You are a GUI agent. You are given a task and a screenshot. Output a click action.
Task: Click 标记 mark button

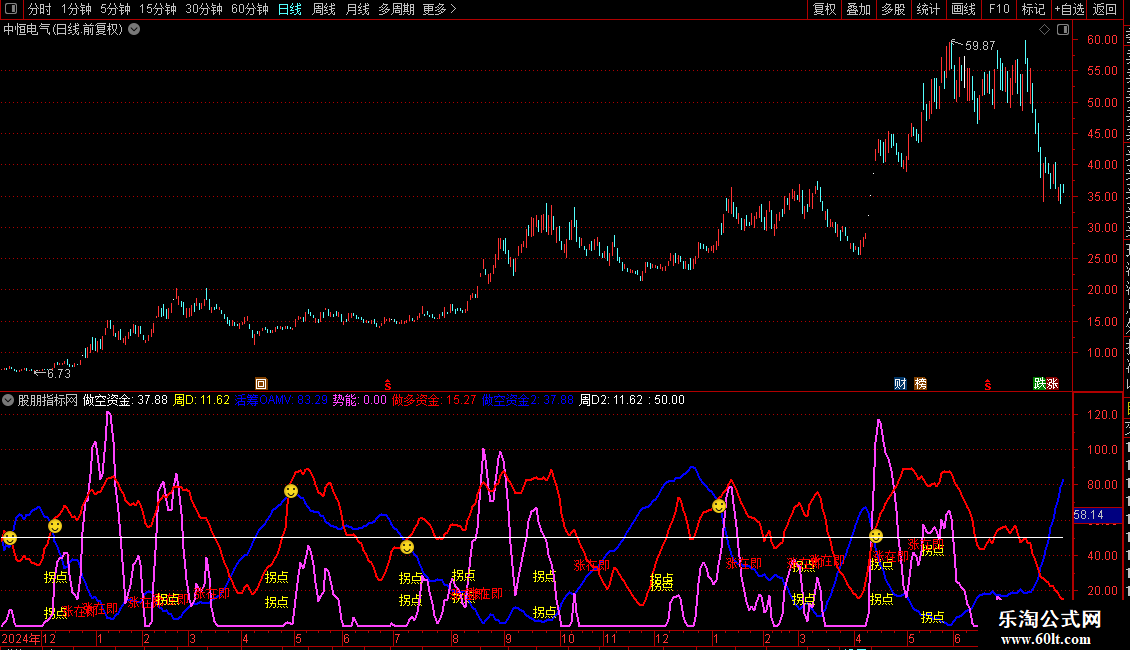point(1033,9)
